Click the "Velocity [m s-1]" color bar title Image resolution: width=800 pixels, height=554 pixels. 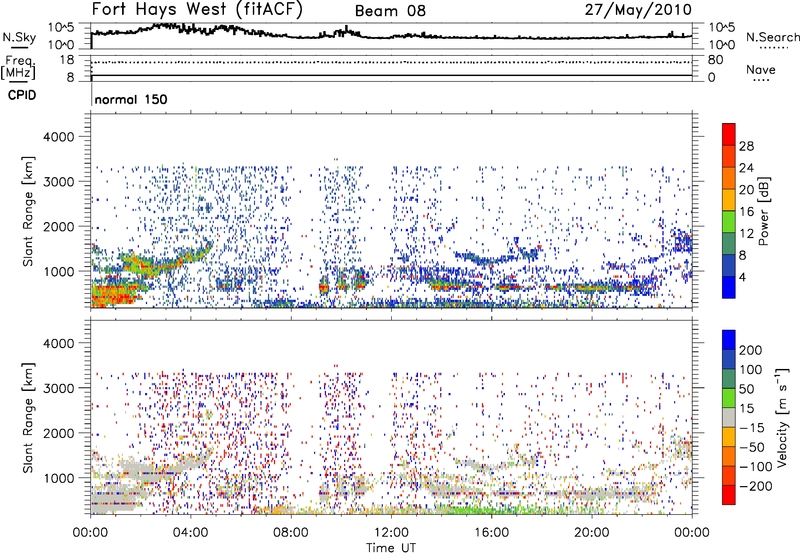click(782, 417)
